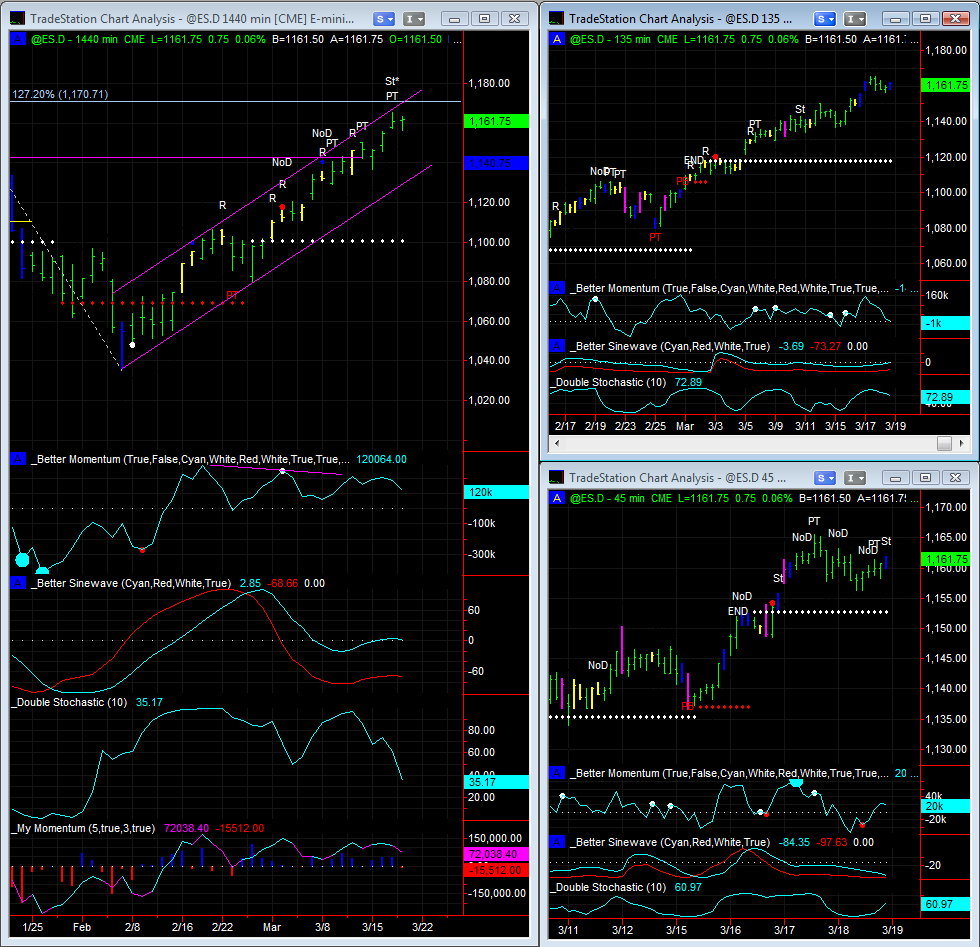This screenshot has height=947, width=980.
Task: Open the S dropdown in the 135 min window
Action: pos(826,19)
